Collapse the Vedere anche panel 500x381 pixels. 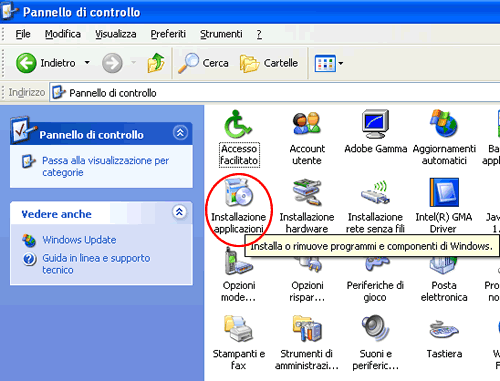pyautogui.click(x=180, y=212)
